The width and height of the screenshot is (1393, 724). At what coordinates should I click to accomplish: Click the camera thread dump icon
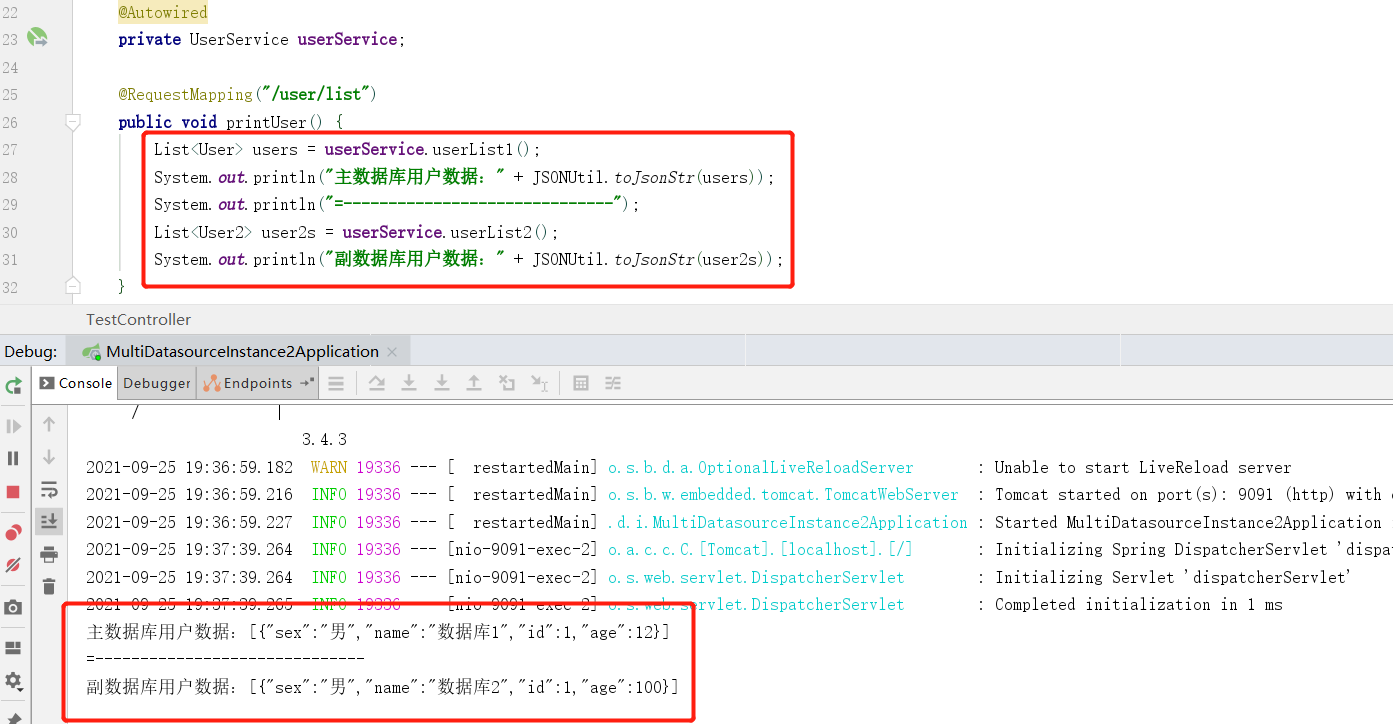(x=14, y=607)
